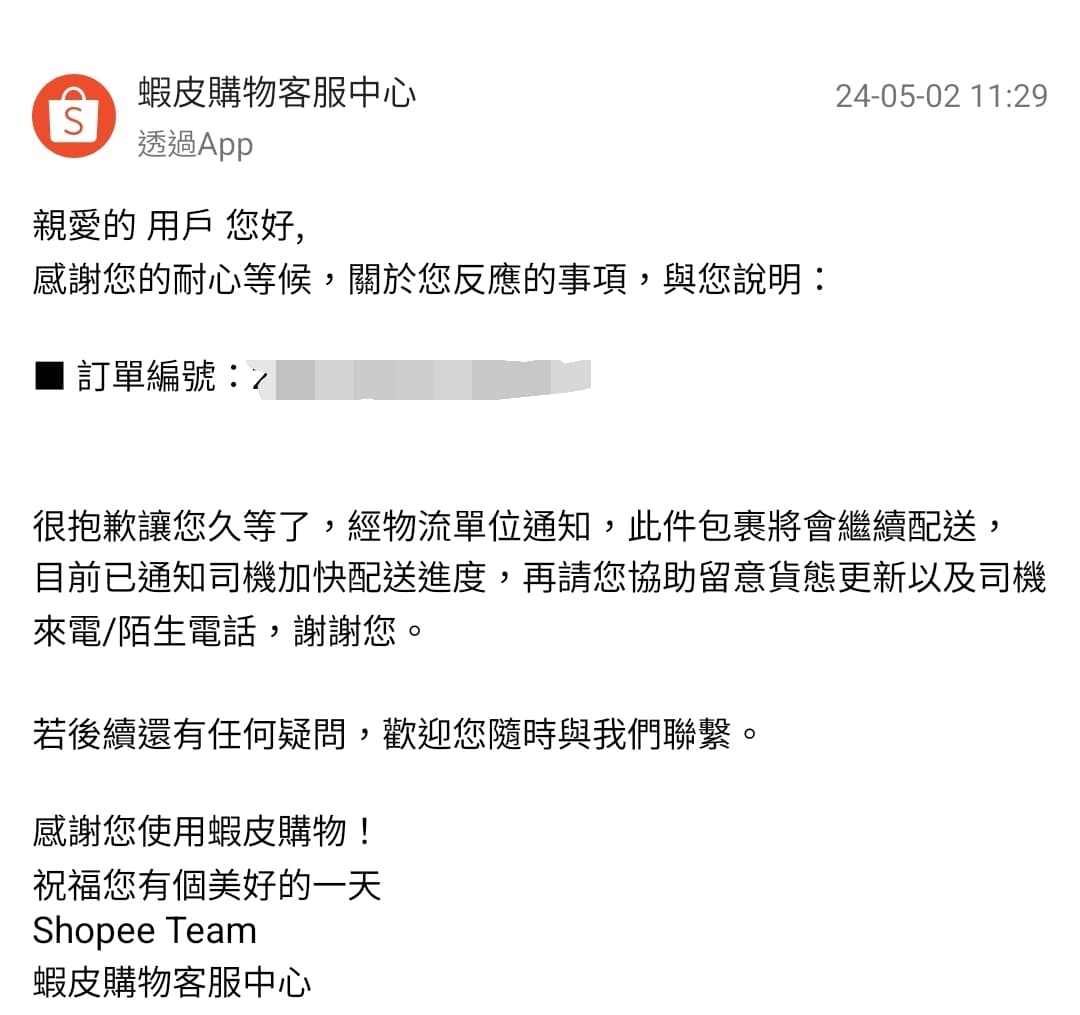The width and height of the screenshot is (1080, 1015).
Task: Click the closing 謝謝您 after 陌生電話
Action: (x=345, y=631)
